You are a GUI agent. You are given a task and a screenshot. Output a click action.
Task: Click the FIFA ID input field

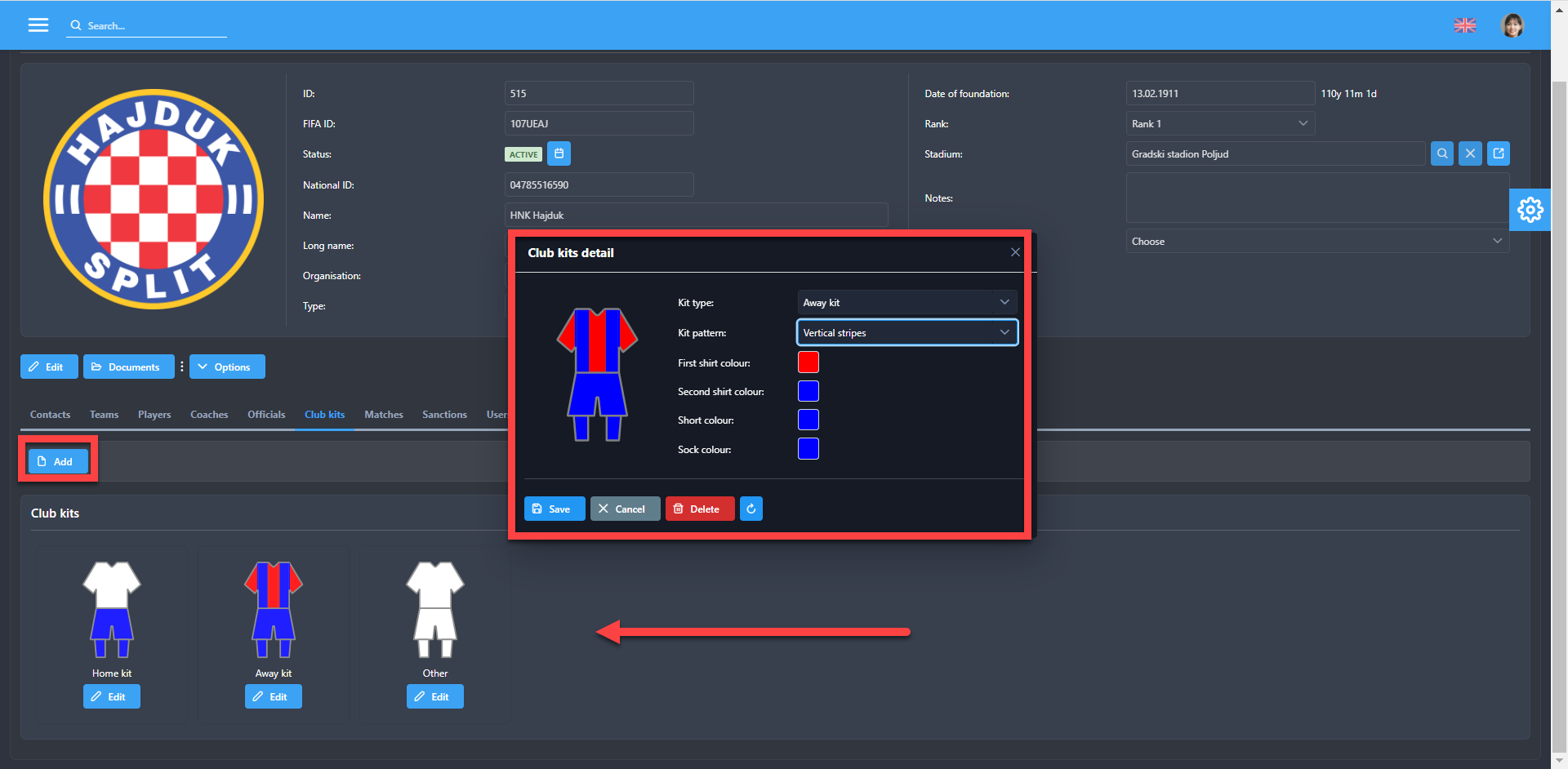[x=599, y=124]
